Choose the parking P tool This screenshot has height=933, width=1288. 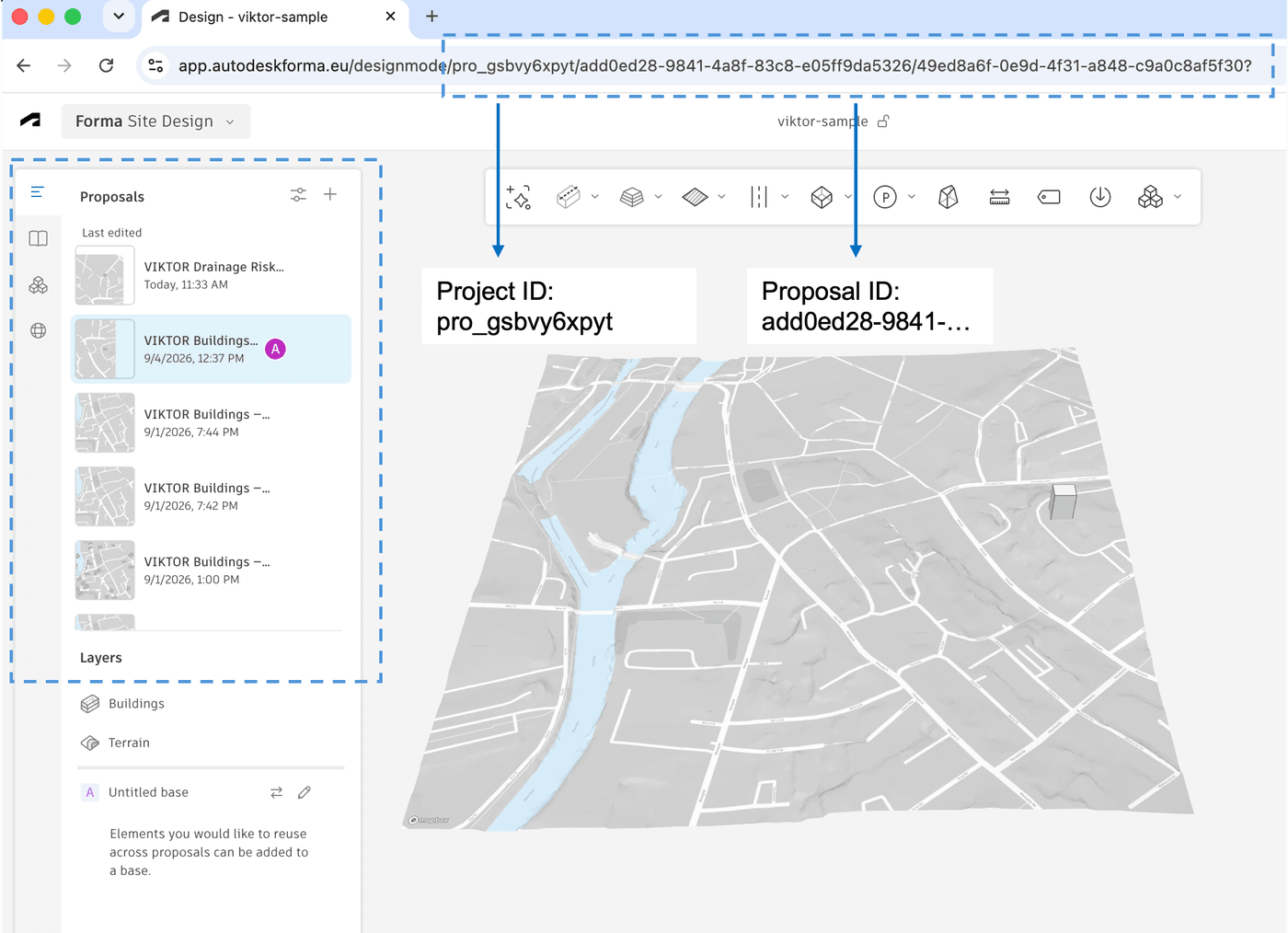885,197
